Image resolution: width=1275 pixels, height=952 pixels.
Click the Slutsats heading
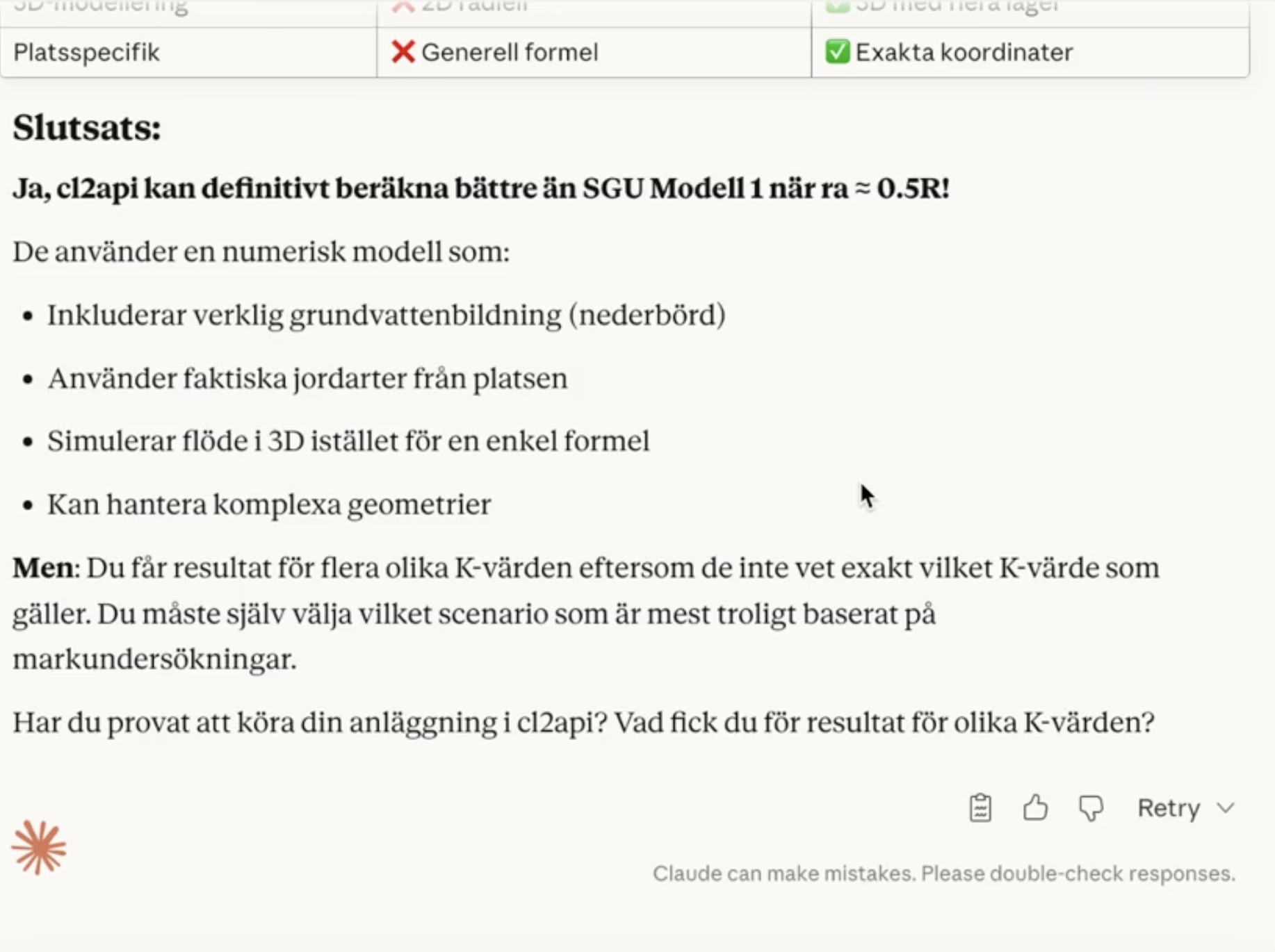click(x=87, y=128)
